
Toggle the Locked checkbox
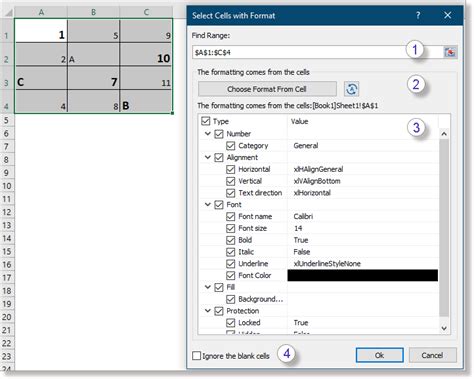pyautogui.click(x=230, y=323)
